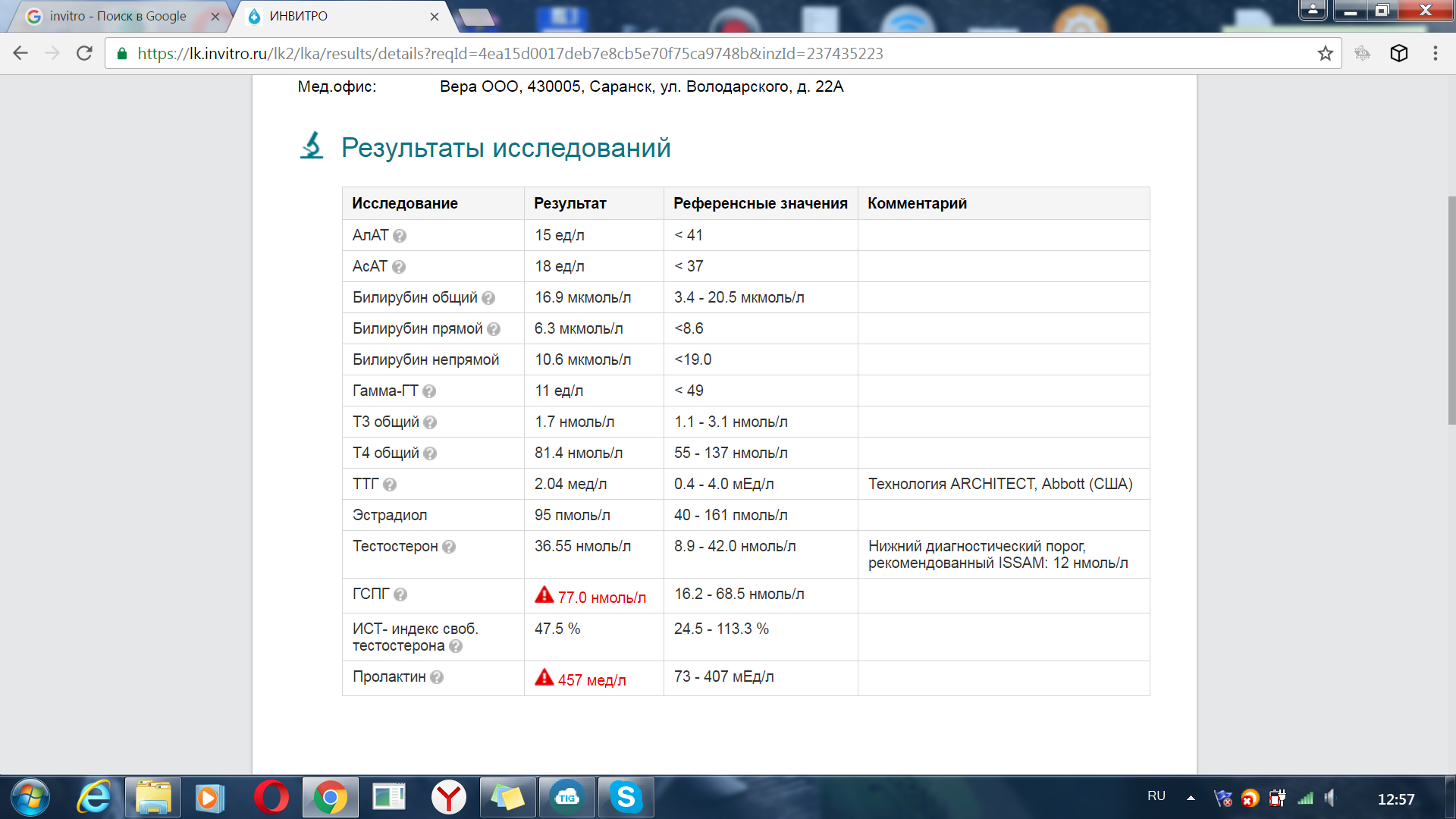1456x819 pixels.
Task: Reload the page
Action: point(84,54)
